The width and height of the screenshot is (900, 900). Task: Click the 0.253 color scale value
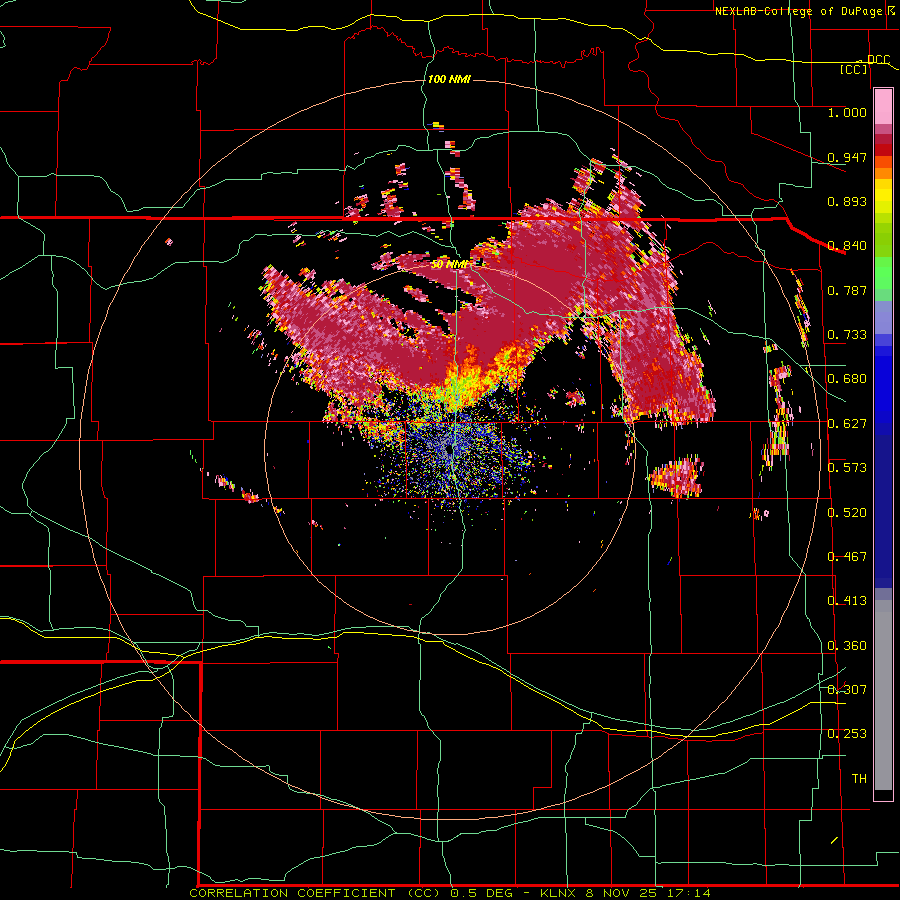[x=847, y=734]
